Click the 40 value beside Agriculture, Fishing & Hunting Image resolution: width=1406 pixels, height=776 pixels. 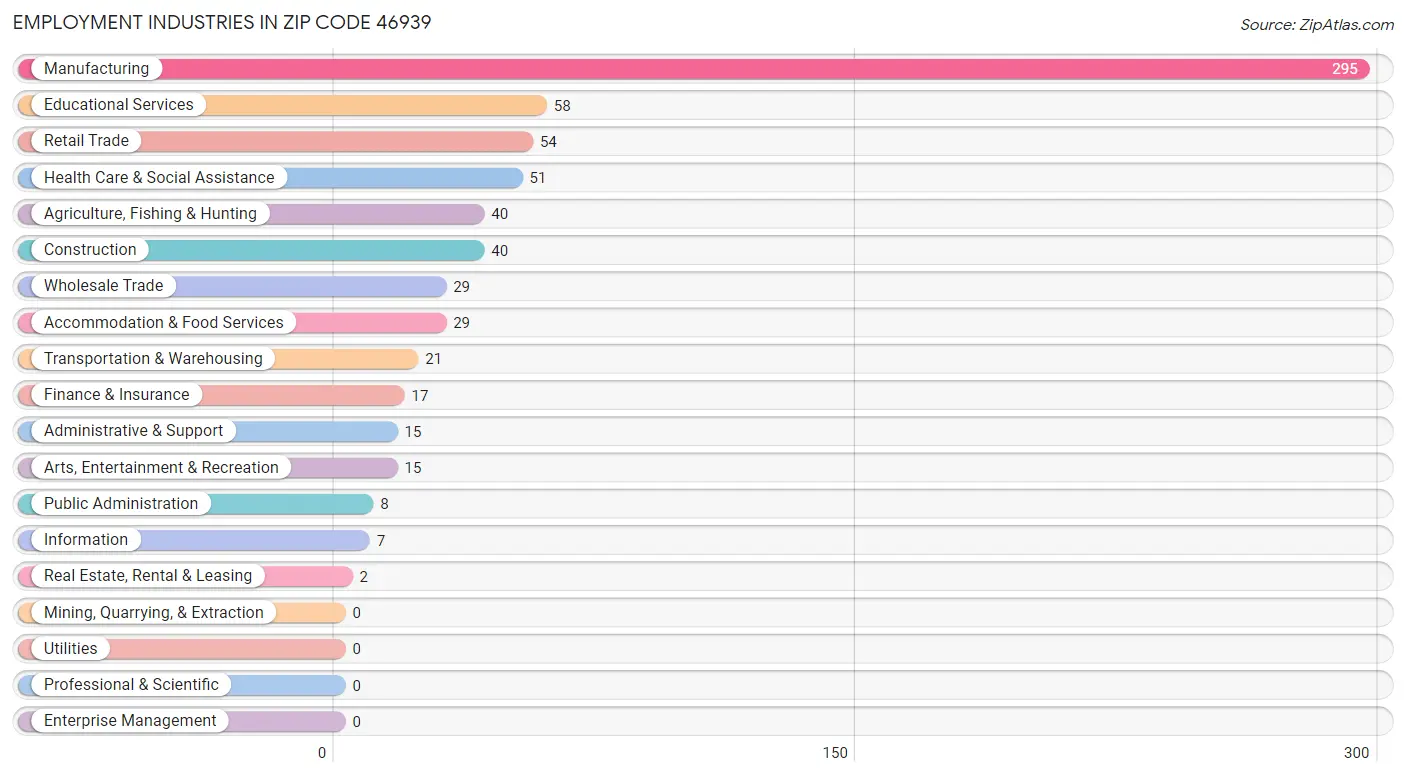500,214
